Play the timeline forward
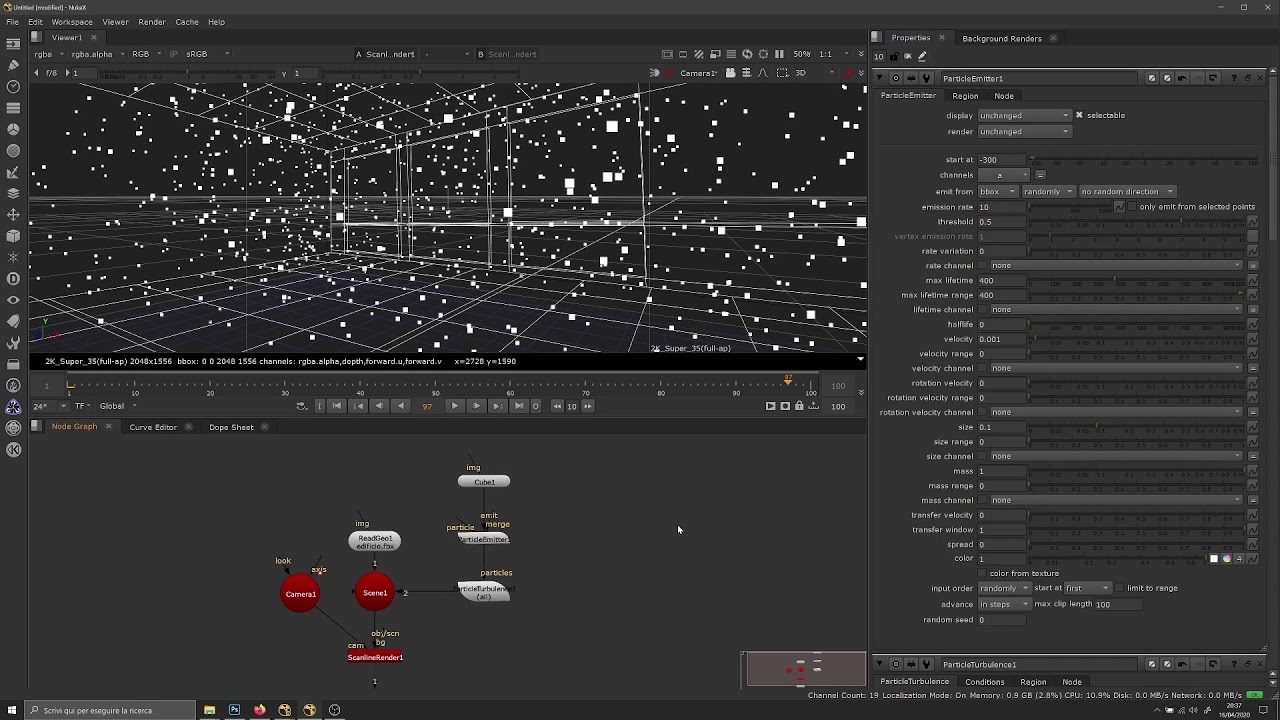 tap(454, 406)
